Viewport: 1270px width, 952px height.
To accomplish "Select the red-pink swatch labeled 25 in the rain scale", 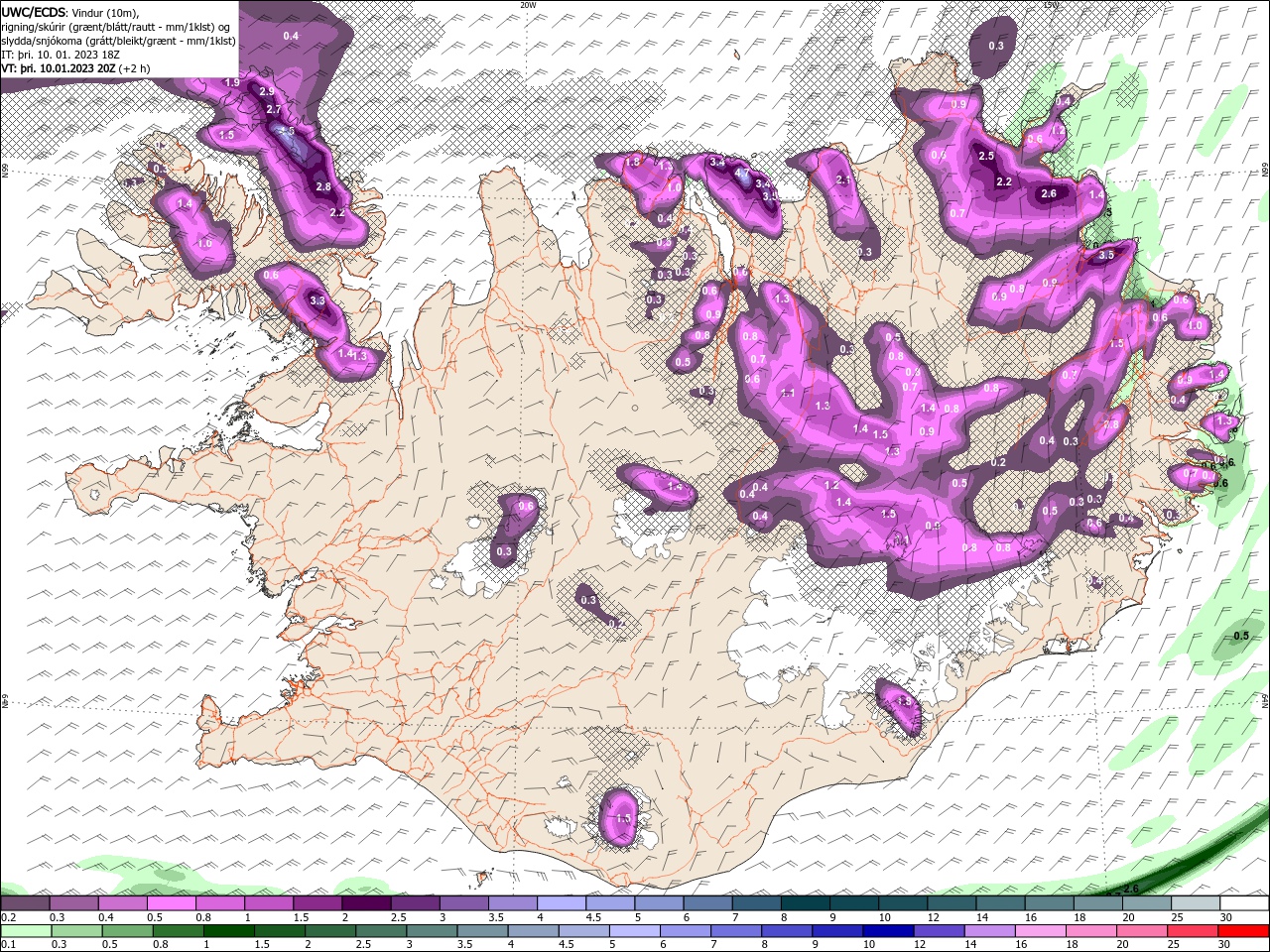I will (x=1193, y=931).
